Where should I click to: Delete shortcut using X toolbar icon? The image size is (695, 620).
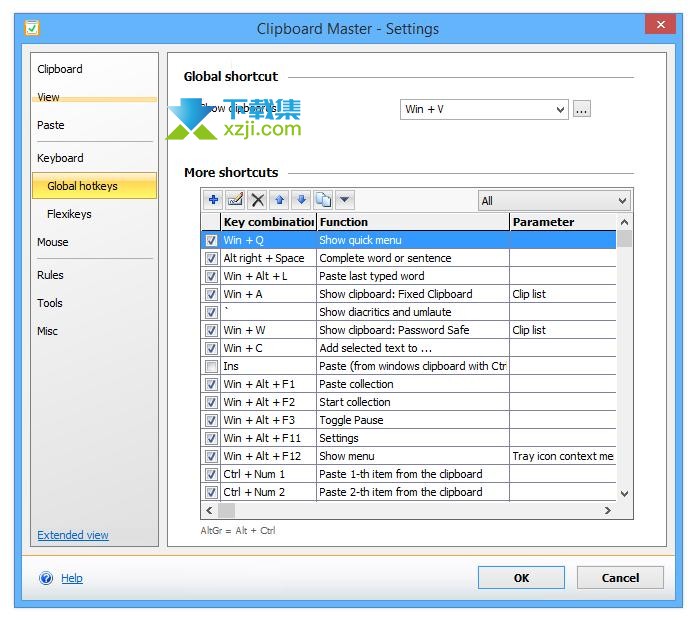(x=258, y=200)
